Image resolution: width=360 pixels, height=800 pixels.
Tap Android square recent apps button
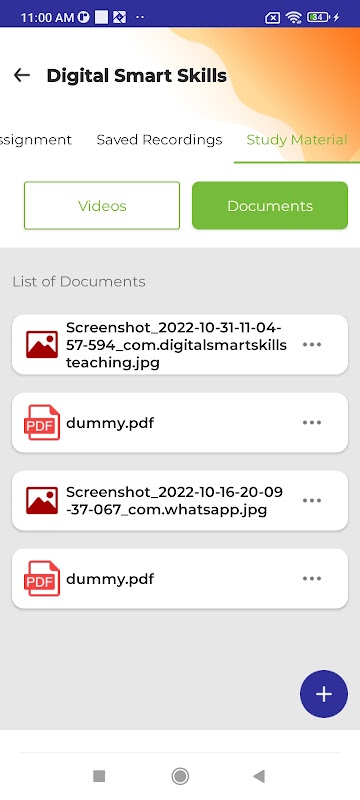tap(99, 776)
